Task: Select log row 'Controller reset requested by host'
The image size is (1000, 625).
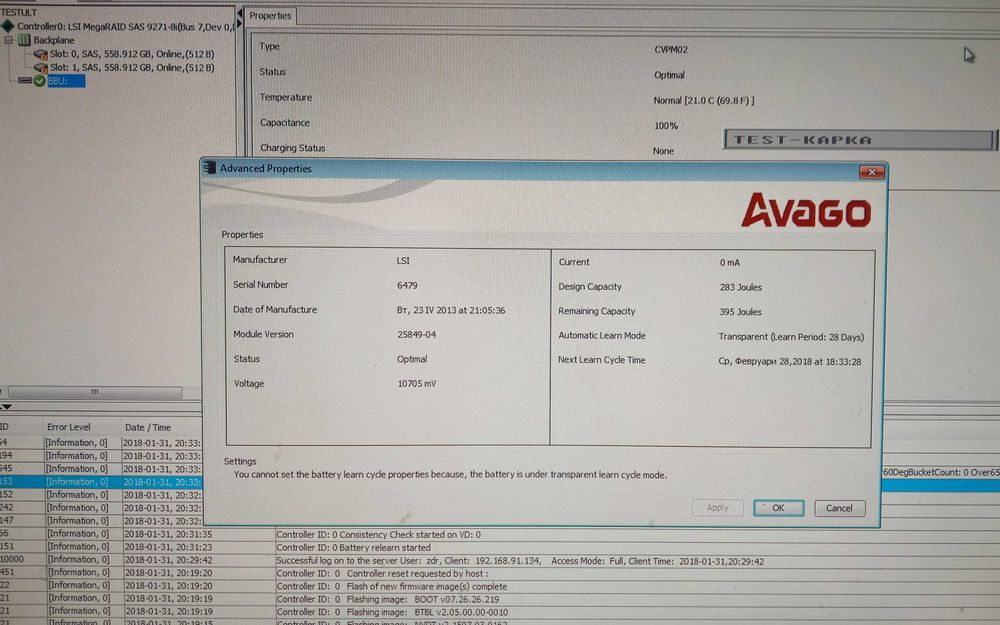Action: pos(500,573)
